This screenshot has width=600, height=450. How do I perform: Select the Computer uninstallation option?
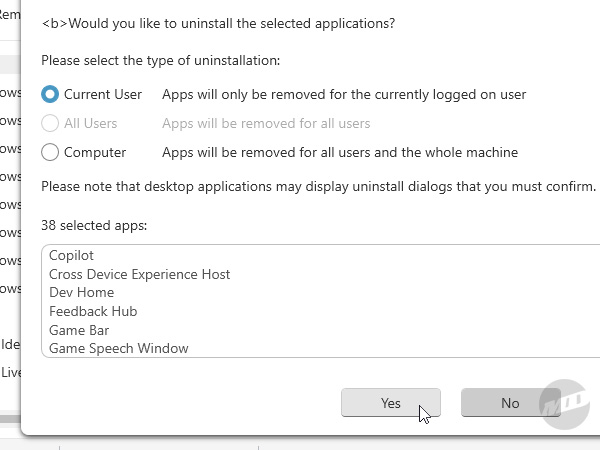point(50,152)
